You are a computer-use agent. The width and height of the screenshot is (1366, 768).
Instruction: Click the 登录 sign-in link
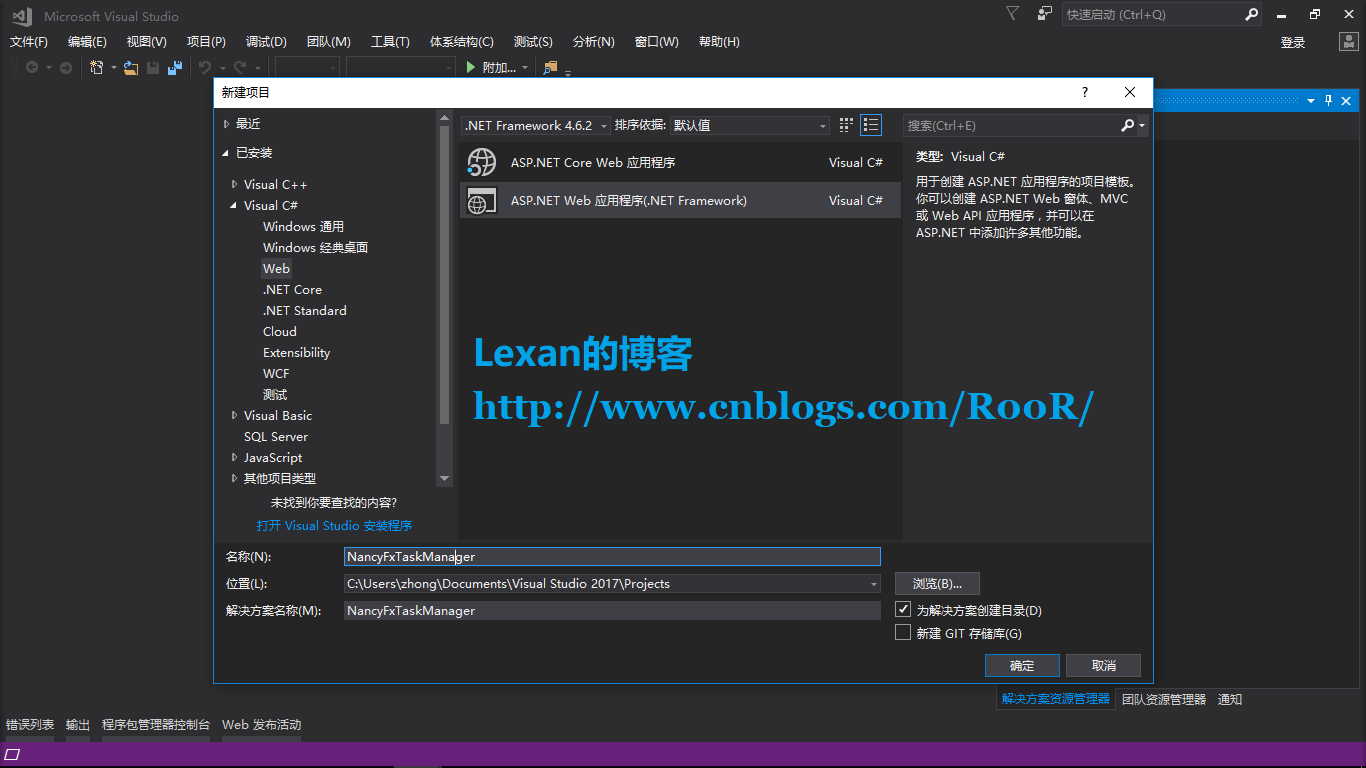tap(1293, 42)
